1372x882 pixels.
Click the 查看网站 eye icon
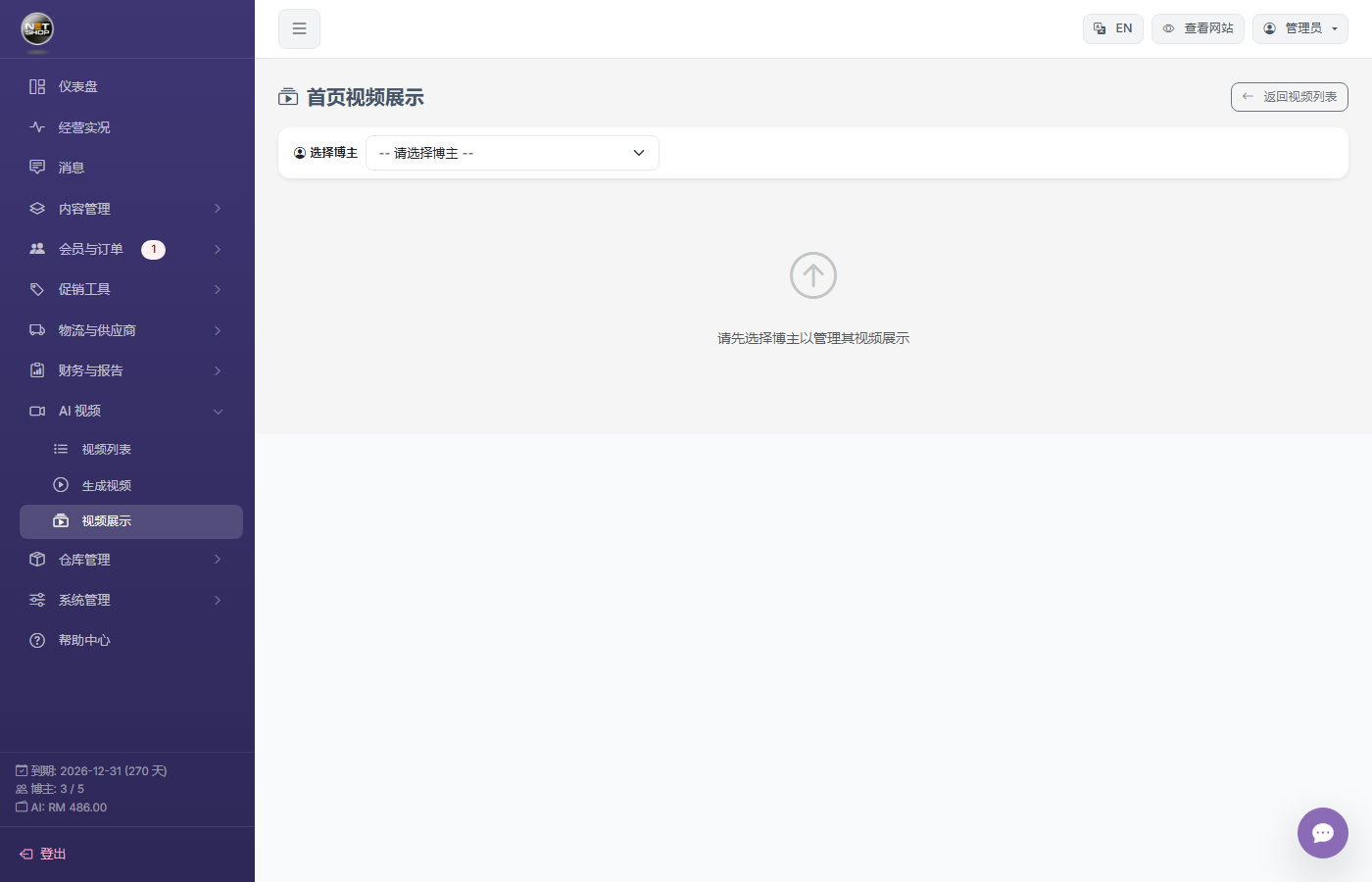(1168, 28)
